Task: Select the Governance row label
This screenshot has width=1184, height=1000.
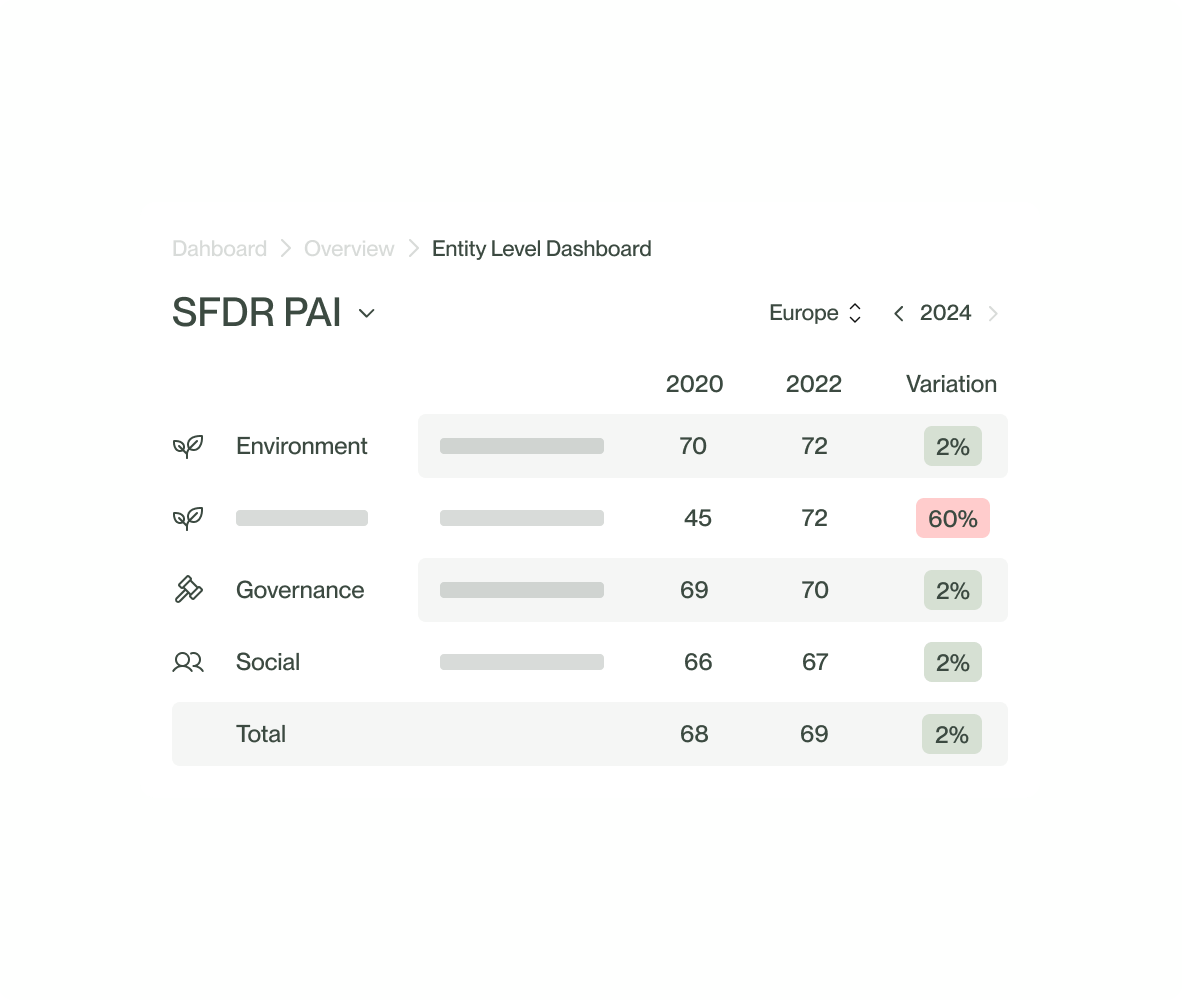Action: click(300, 590)
